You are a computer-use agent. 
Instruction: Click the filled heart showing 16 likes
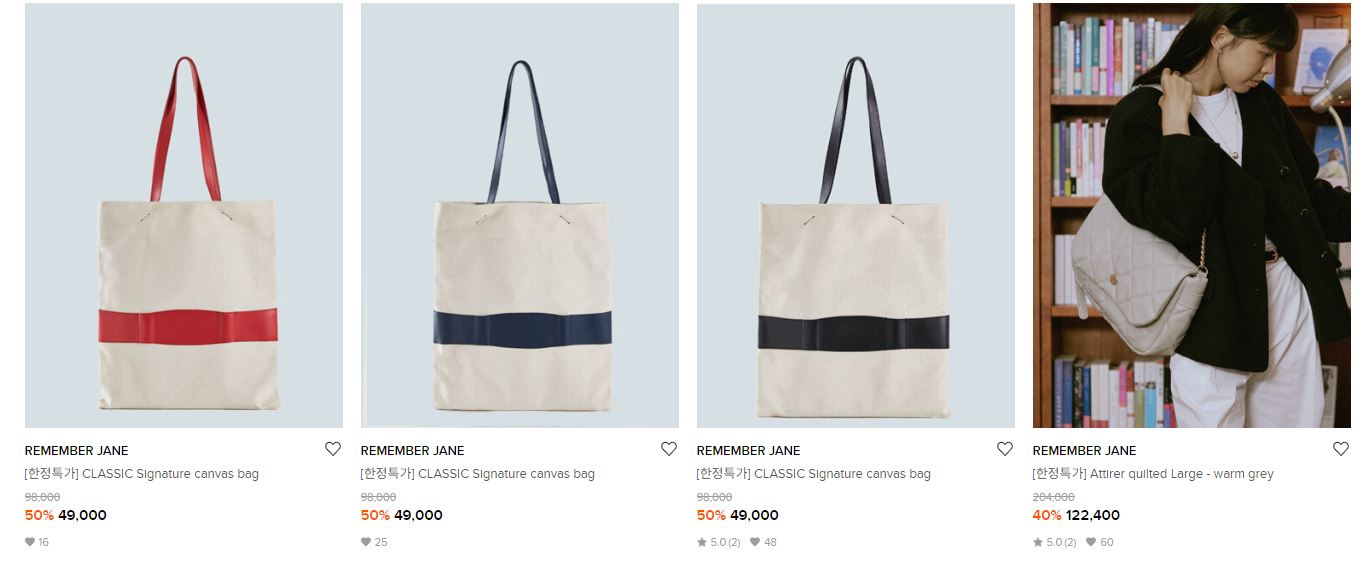tap(29, 542)
